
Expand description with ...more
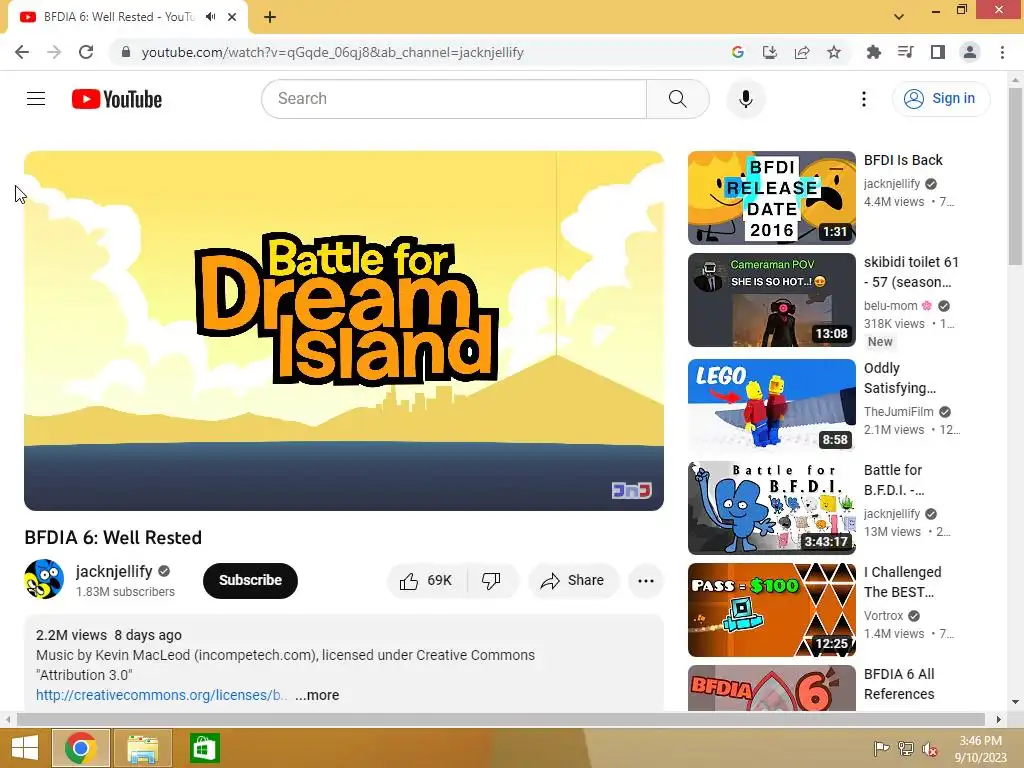point(317,695)
